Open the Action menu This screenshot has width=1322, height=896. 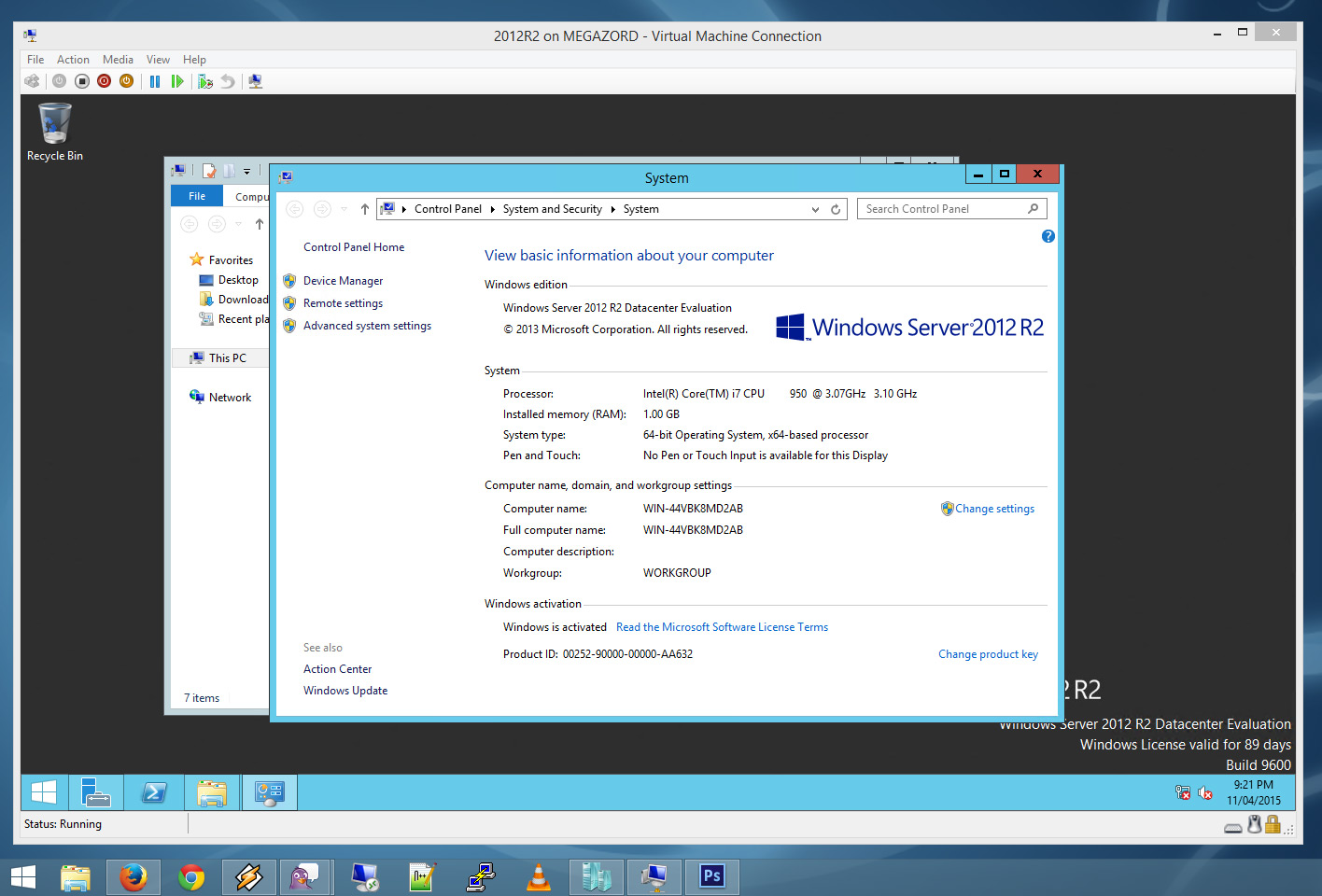click(x=73, y=59)
